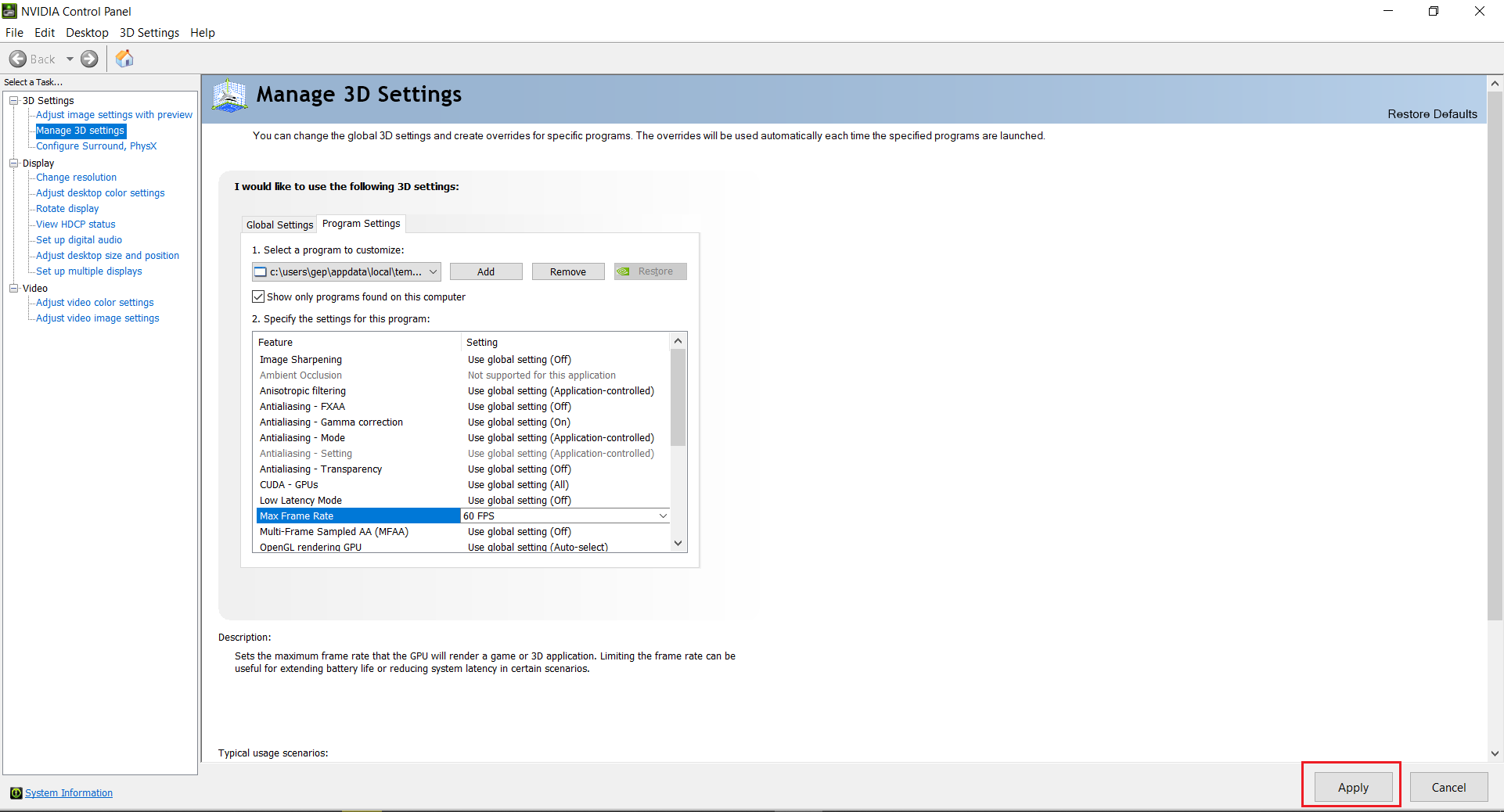Open 'Set up multiple displays' task
This screenshot has height=812, width=1504.
coord(89,271)
